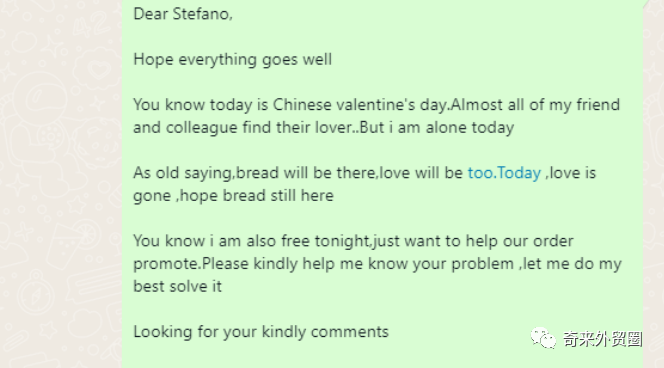
Task: Click "gone ,hope bread still here" line
Action: click(233, 196)
